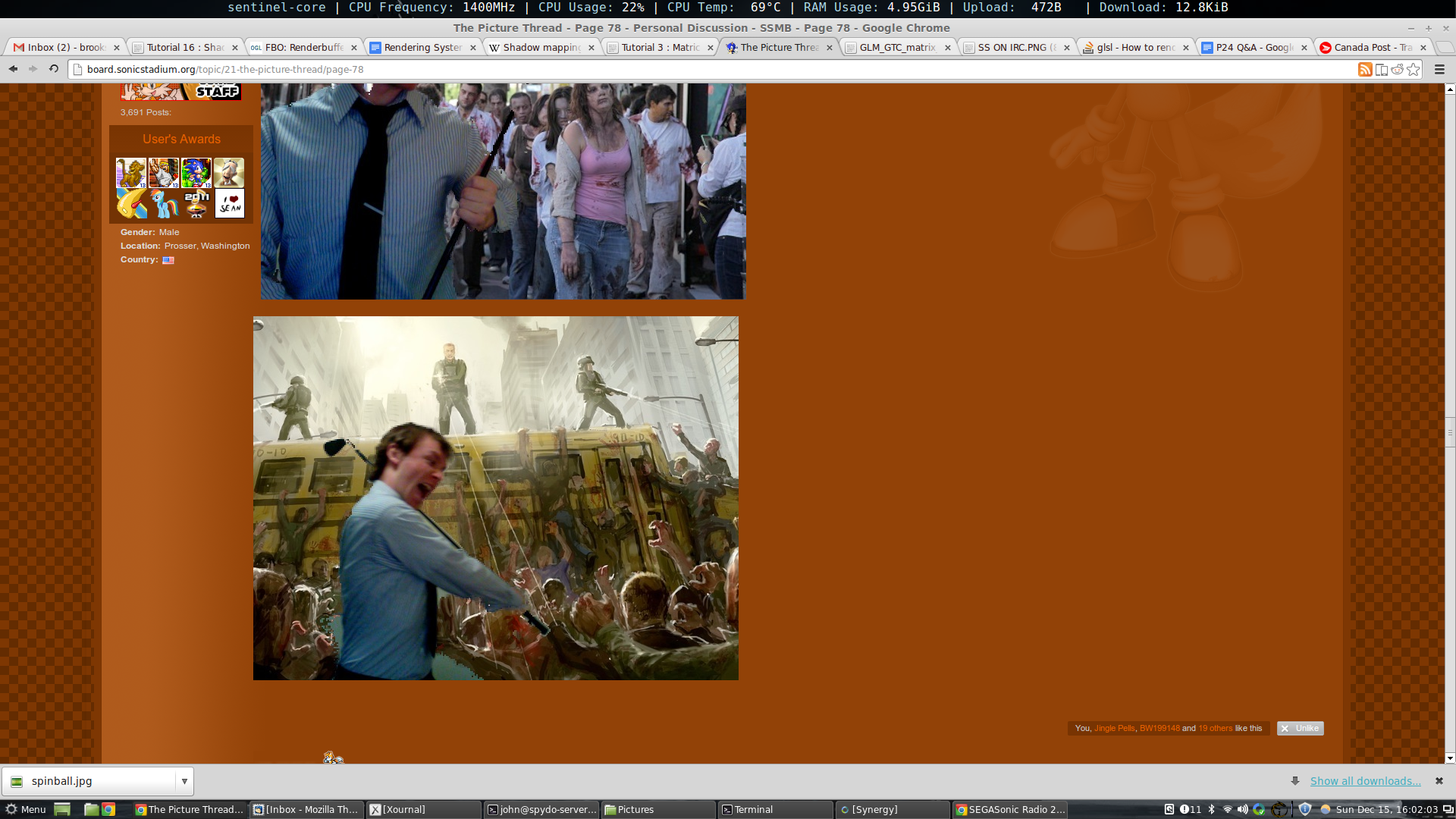Switch to the Rendering System tab

[x=422, y=47]
